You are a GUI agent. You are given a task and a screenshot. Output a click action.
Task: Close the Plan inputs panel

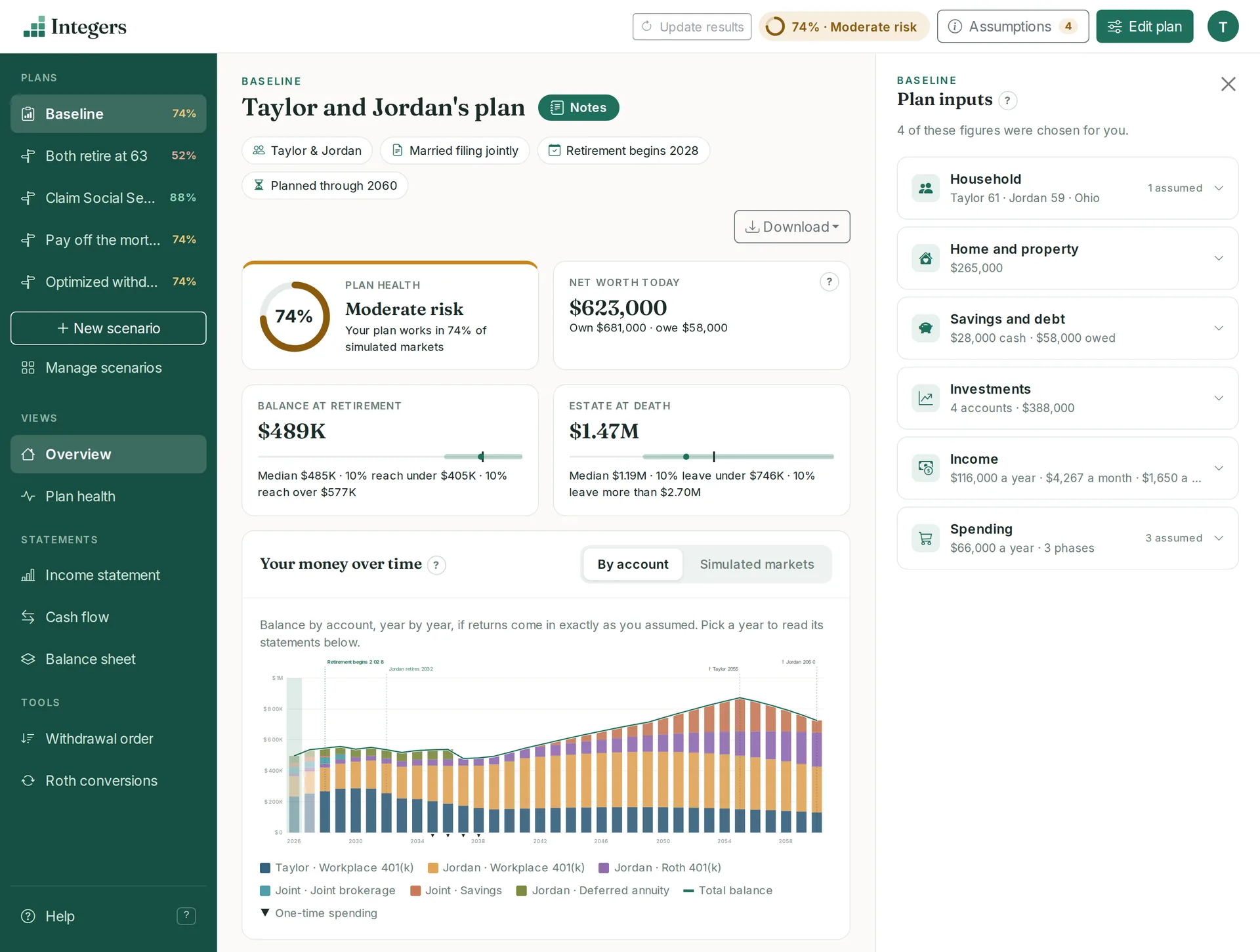1228,84
